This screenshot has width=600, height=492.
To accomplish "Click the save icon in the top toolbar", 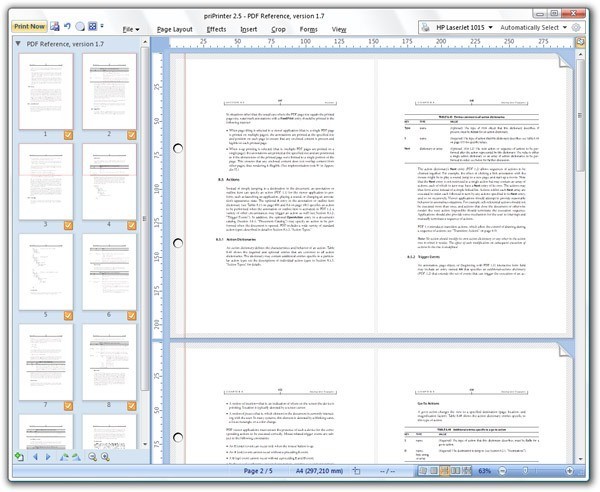I will [x=55, y=25].
